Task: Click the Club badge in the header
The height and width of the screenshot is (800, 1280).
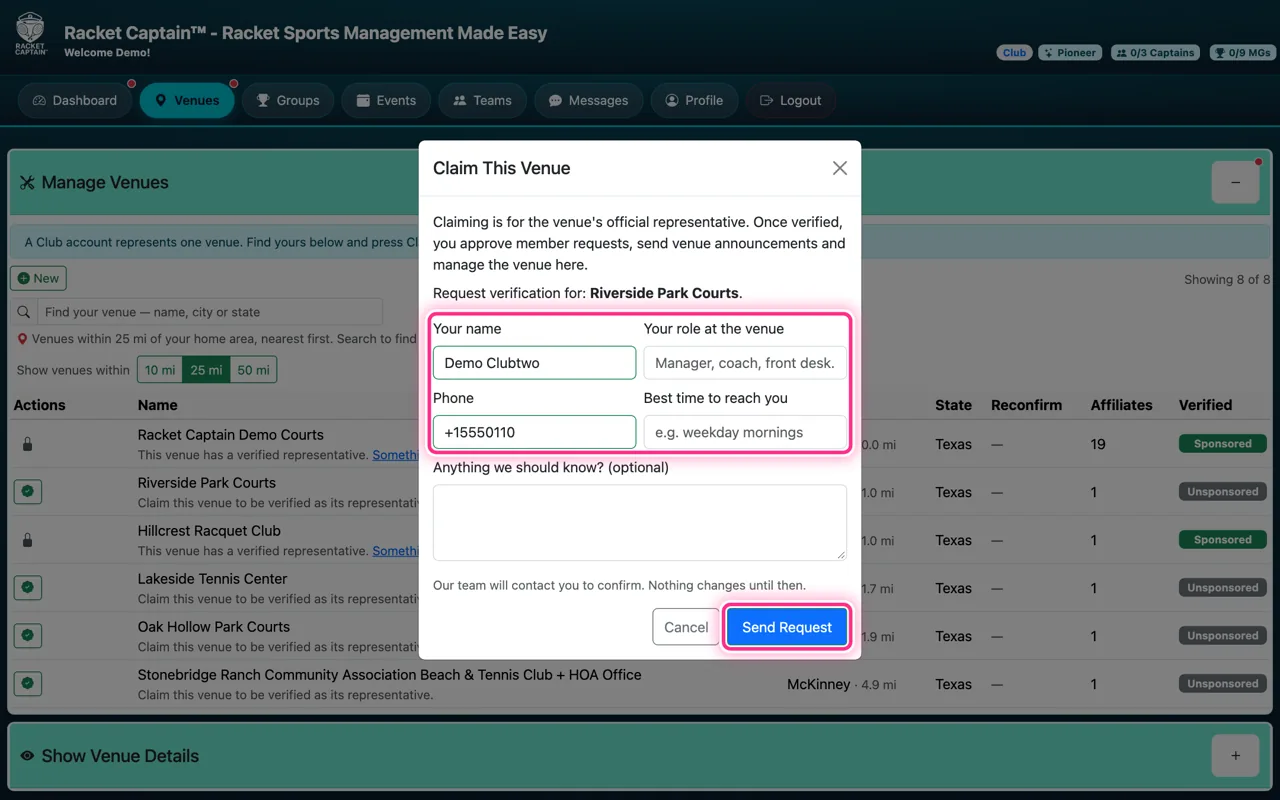Action: click(1014, 53)
